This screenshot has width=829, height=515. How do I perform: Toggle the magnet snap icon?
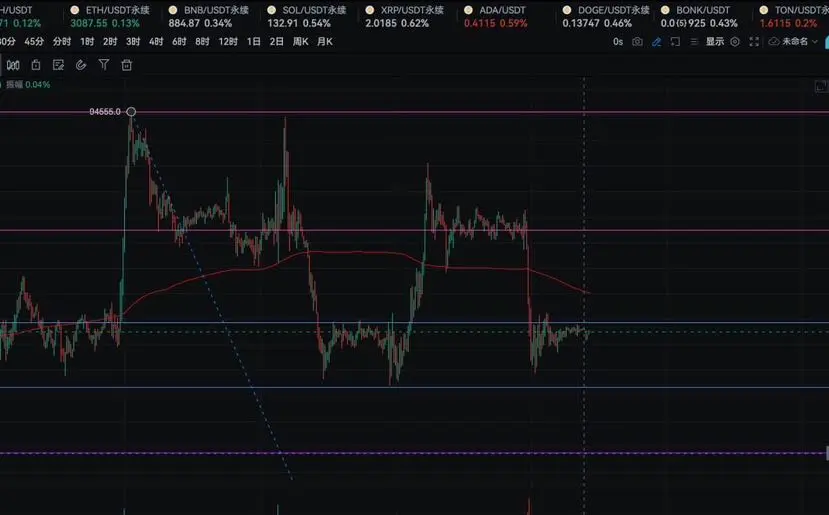coord(81,65)
